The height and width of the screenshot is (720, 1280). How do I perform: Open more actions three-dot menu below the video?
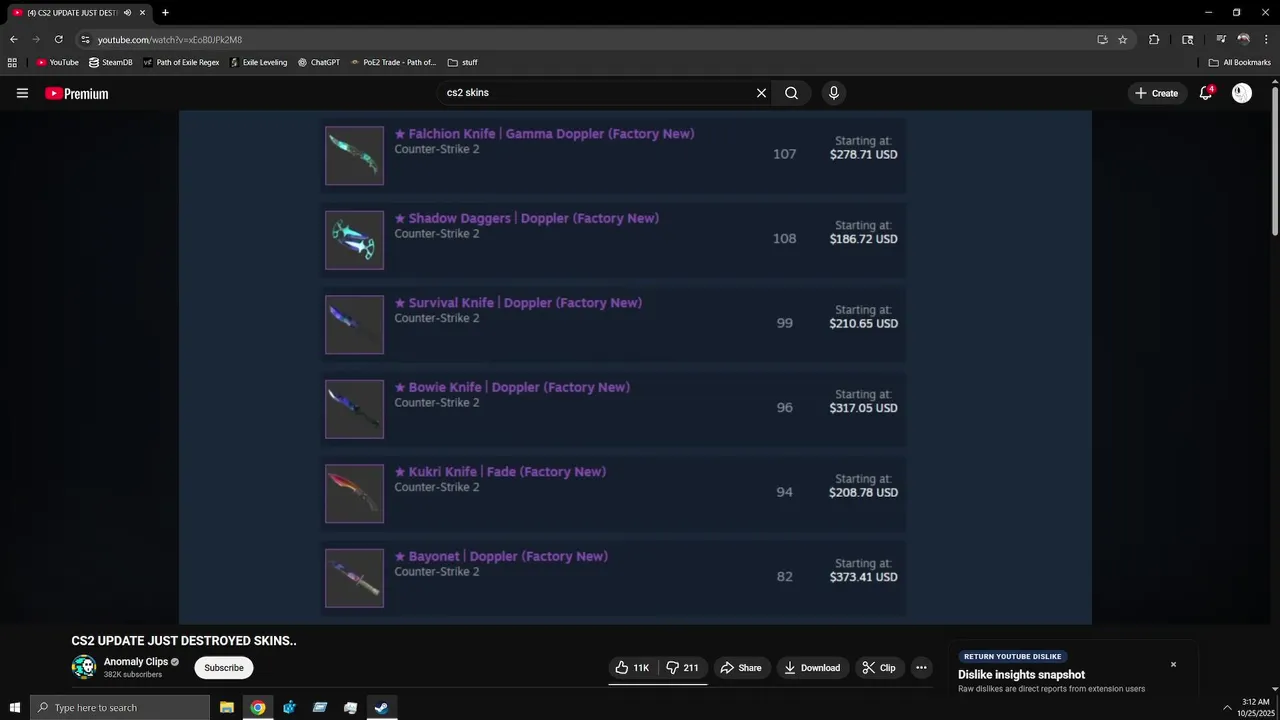coord(921,668)
